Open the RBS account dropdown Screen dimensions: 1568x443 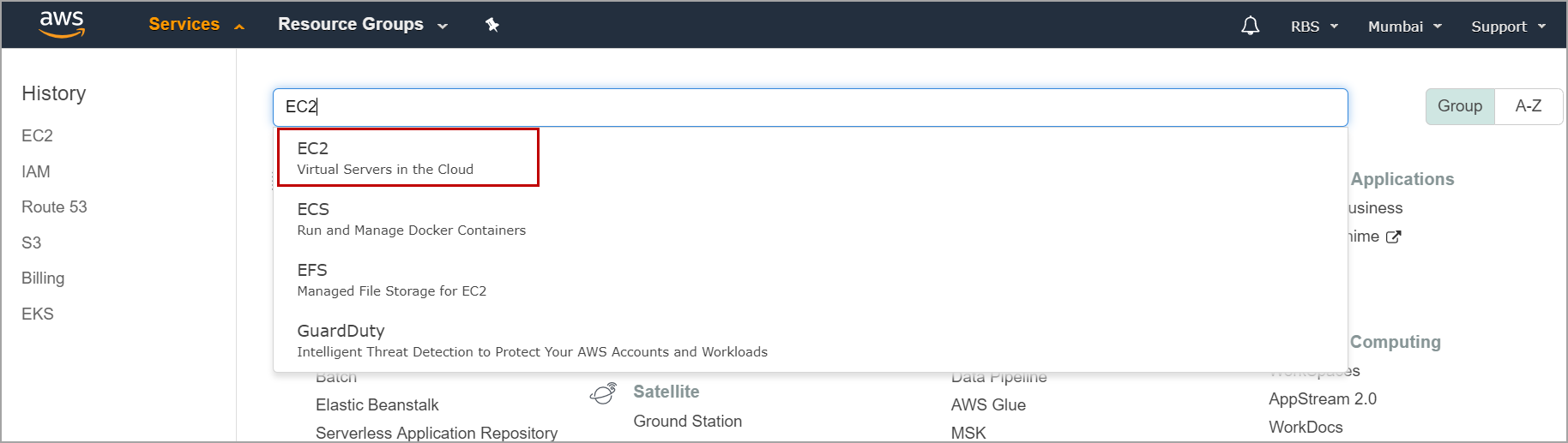[x=1314, y=27]
